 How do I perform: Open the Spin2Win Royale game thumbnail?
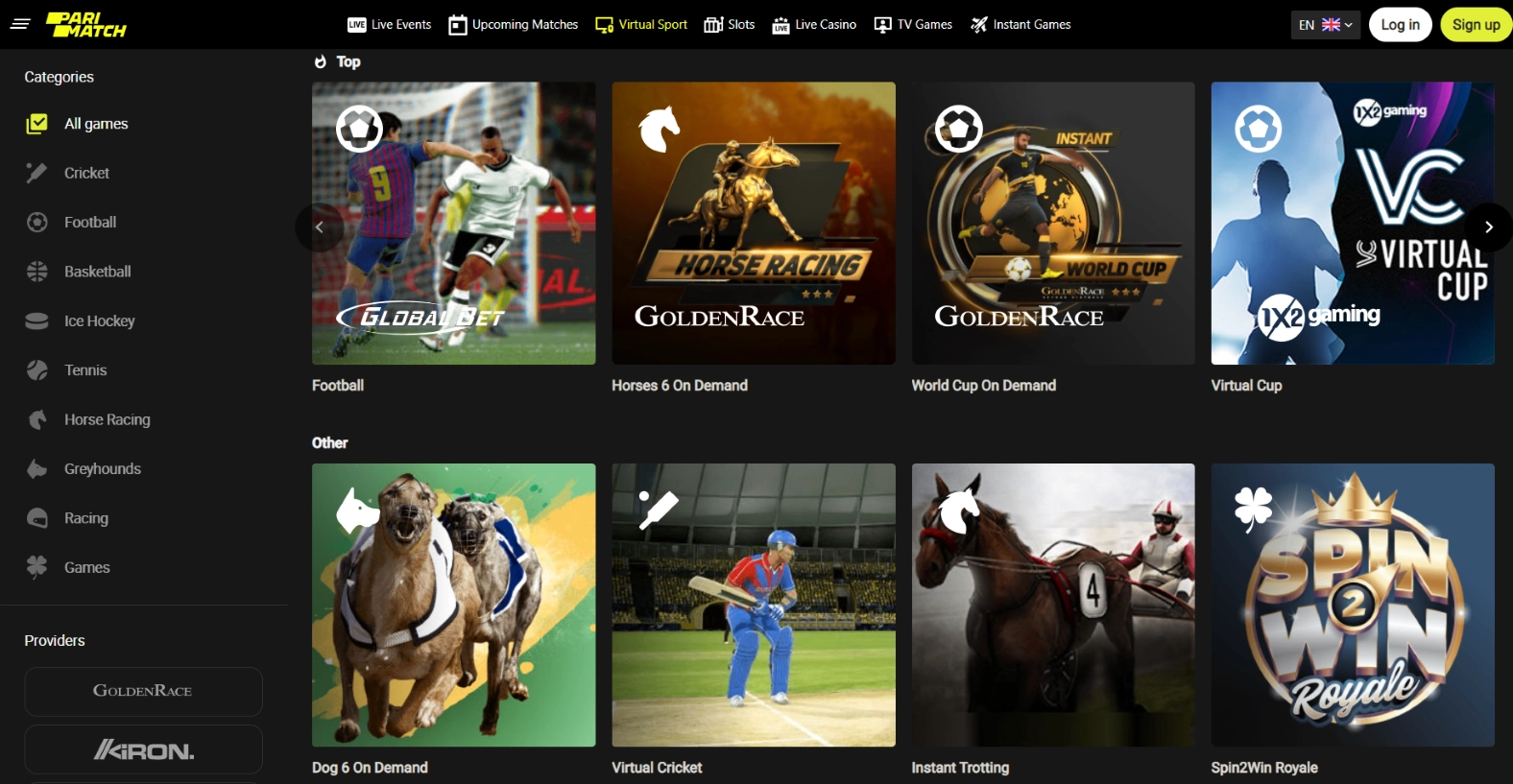(x=1353, y=606)
